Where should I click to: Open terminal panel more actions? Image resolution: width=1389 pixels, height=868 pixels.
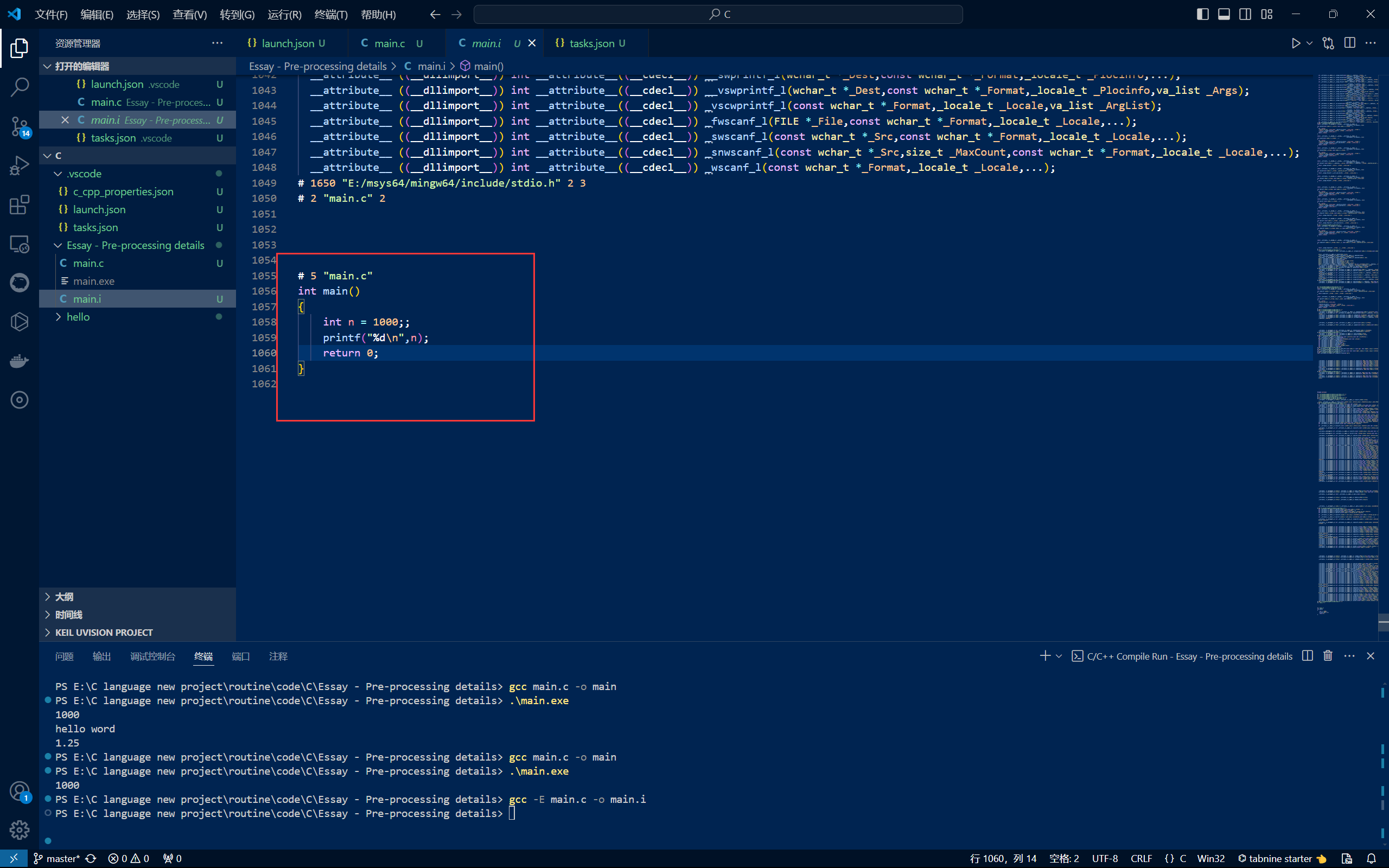pos(1349,655)
